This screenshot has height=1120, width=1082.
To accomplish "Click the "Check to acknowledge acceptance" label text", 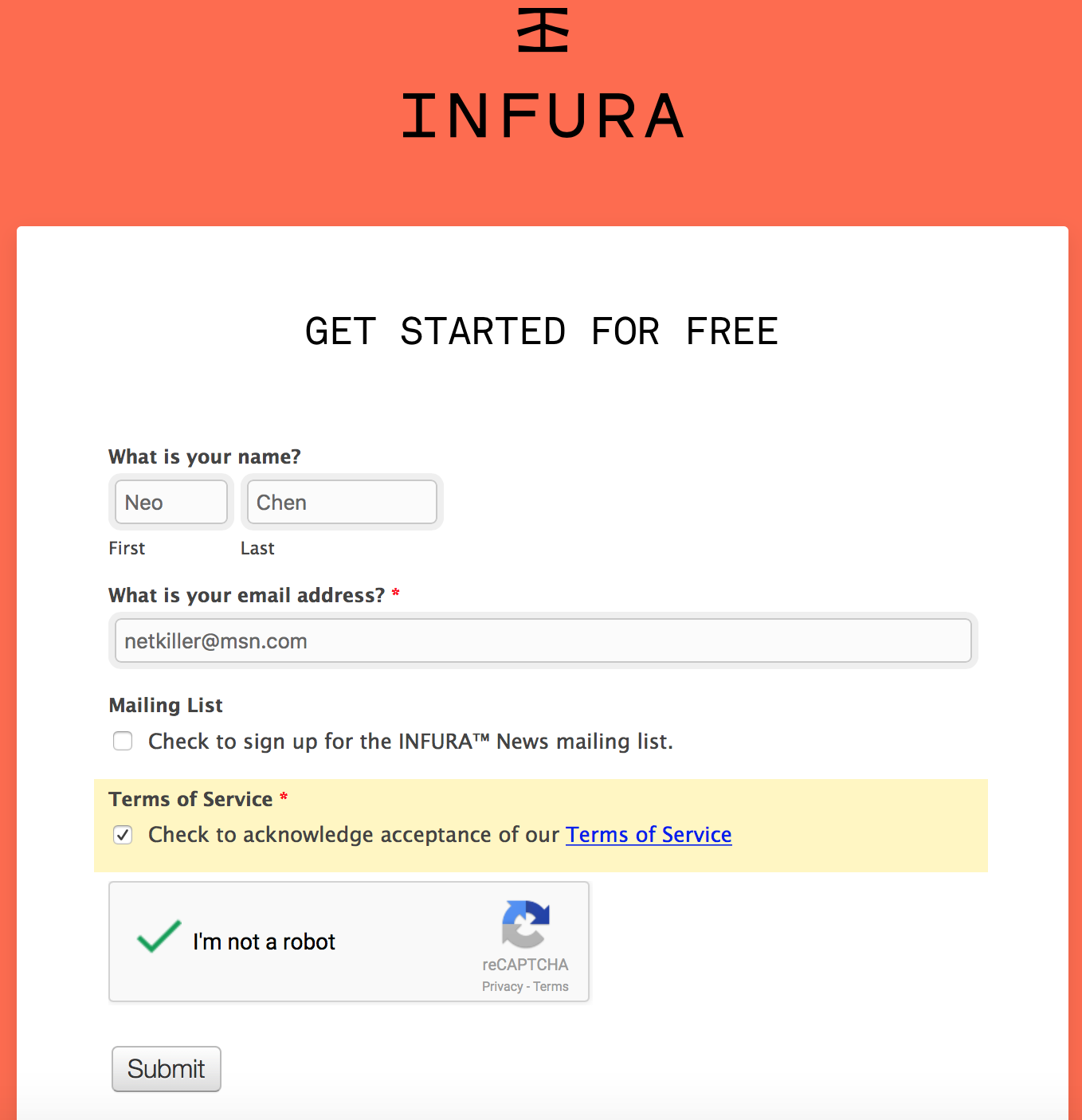I will tap(354, 835).
